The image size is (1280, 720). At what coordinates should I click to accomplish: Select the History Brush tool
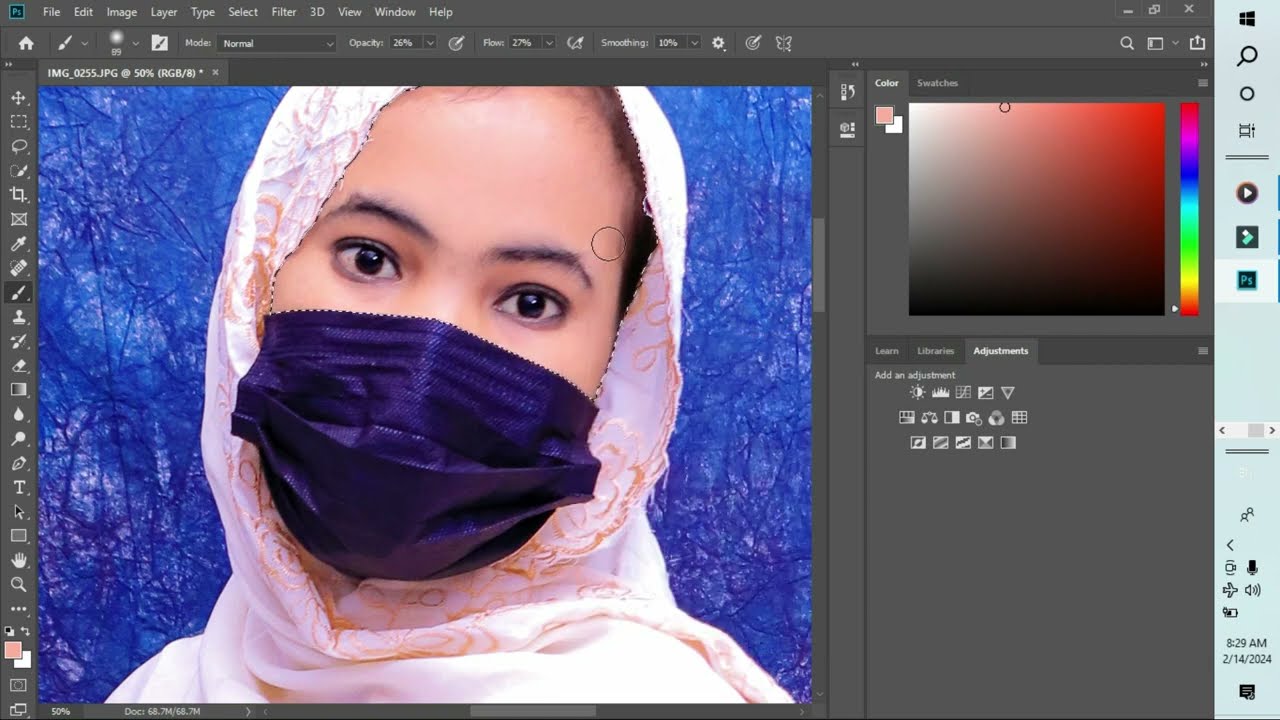tap(18, 342)
